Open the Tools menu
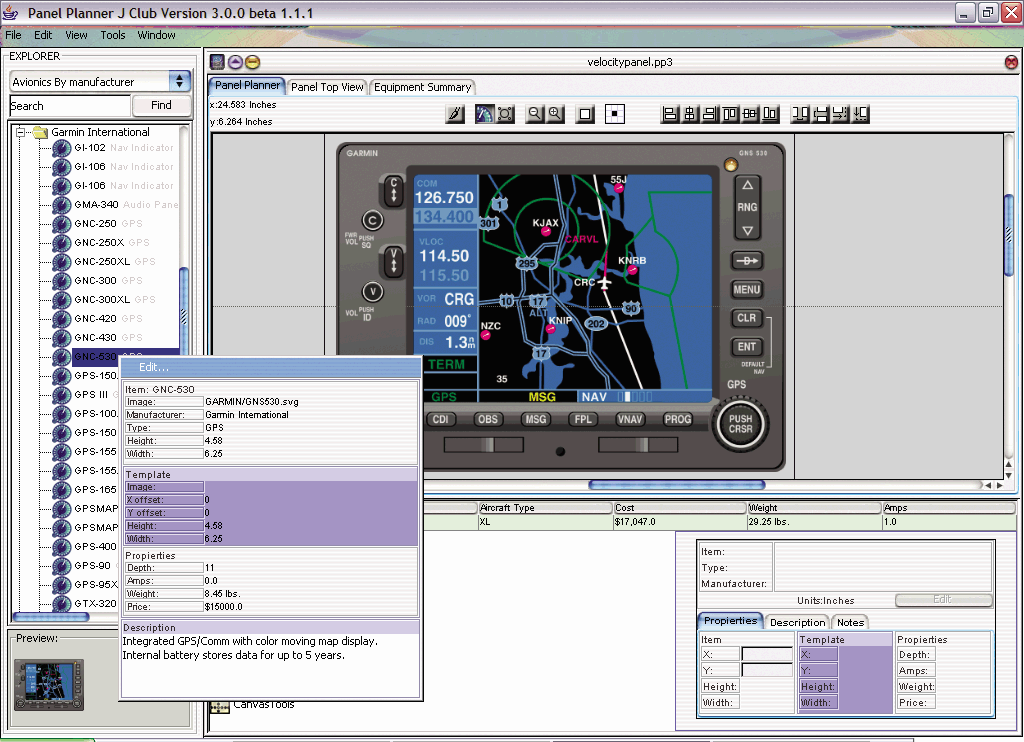The image size is (1024, 742). [x=112, y=35]
